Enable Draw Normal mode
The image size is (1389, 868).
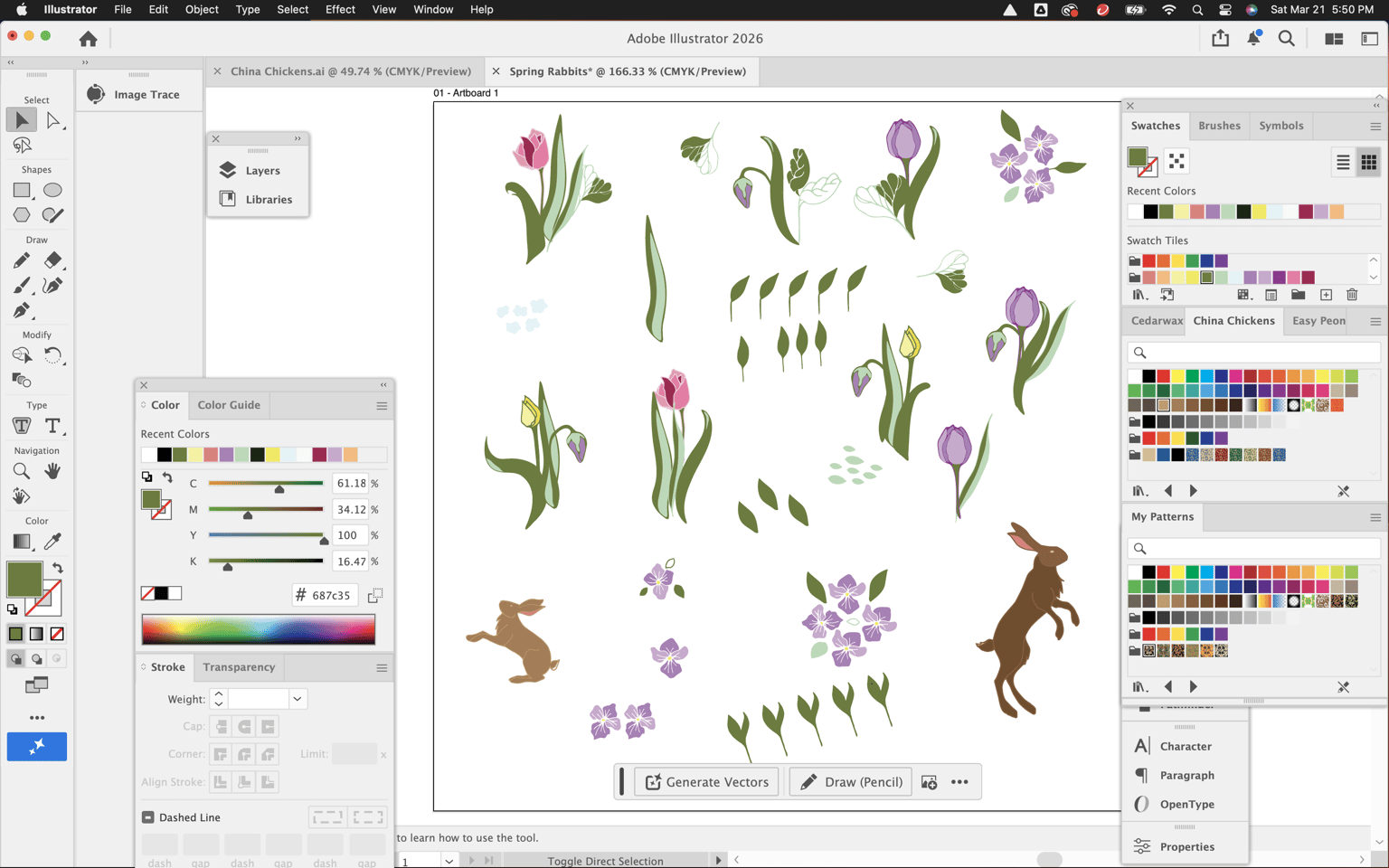[15, 659]
